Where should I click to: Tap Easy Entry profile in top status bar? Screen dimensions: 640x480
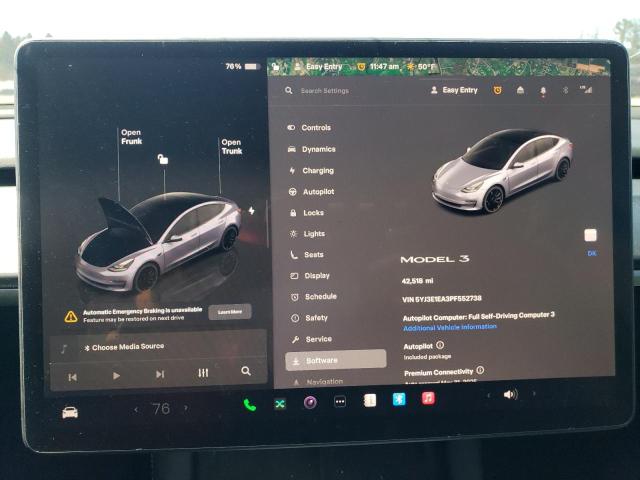coord(318,67)
